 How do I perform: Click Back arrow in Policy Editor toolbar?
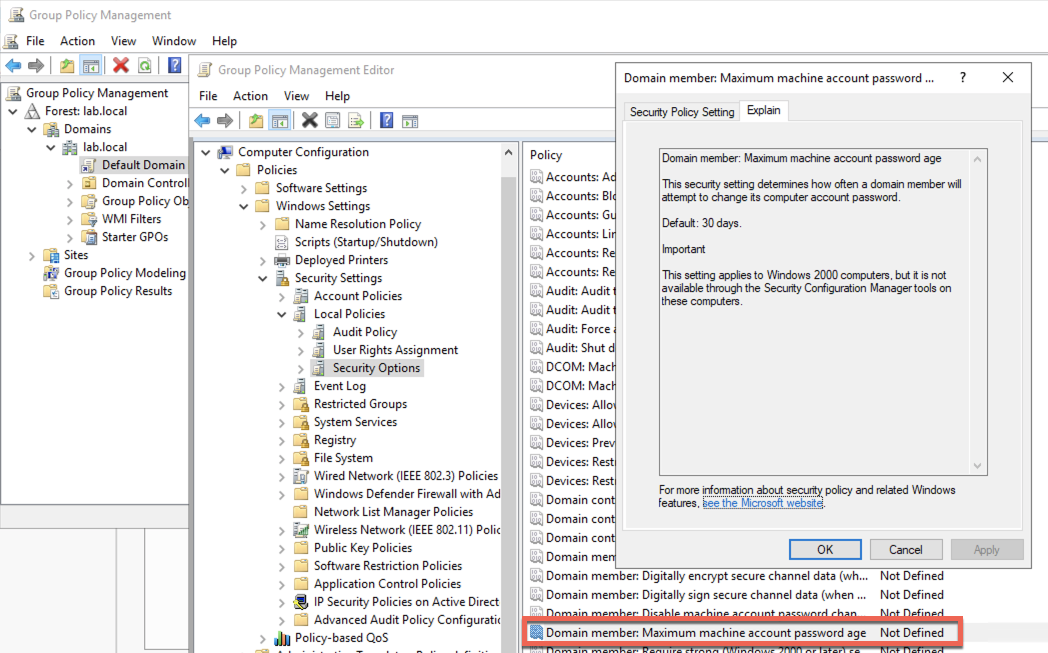click(202, 120)
